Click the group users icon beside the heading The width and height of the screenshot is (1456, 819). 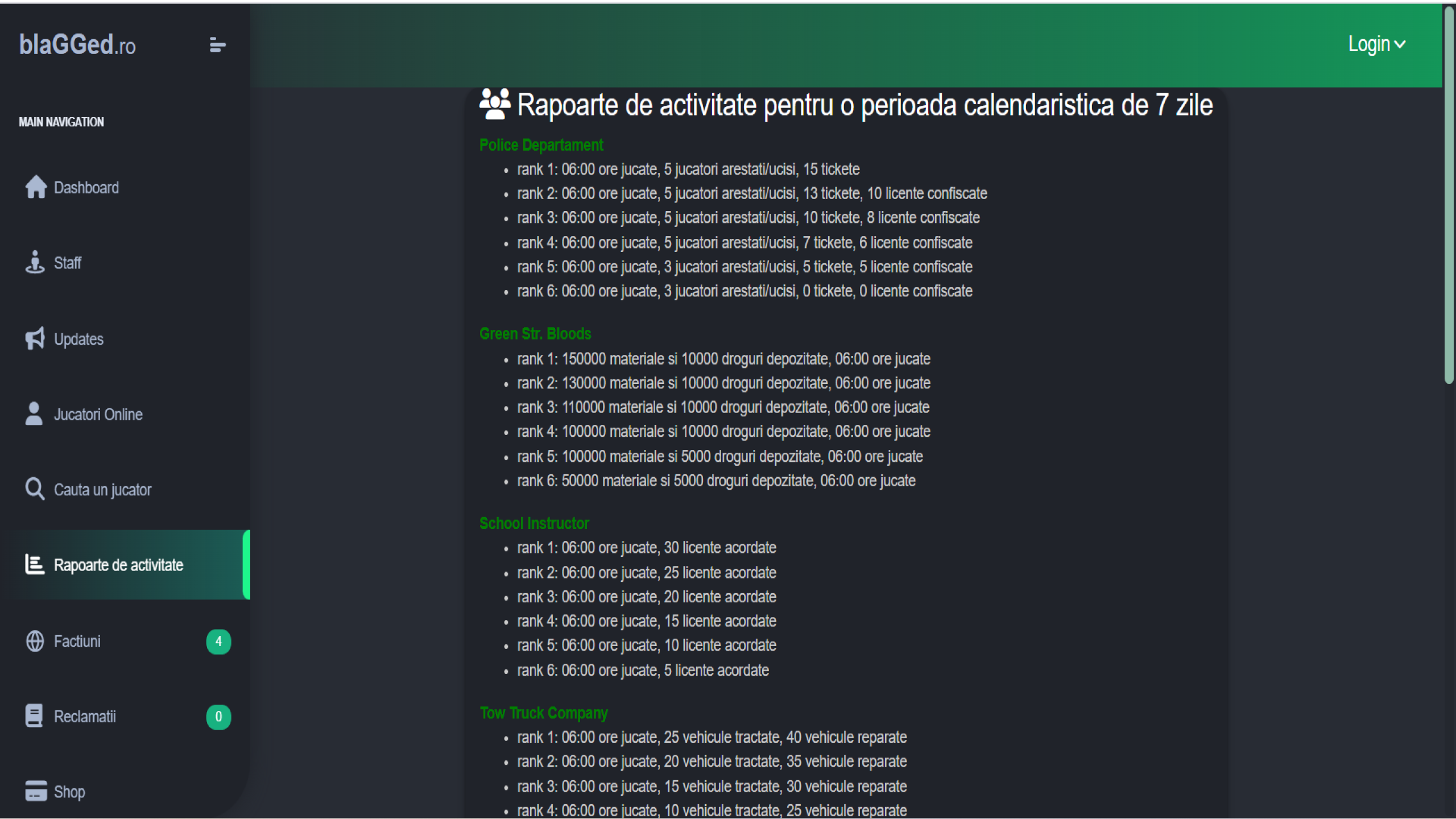pos(495,105)
